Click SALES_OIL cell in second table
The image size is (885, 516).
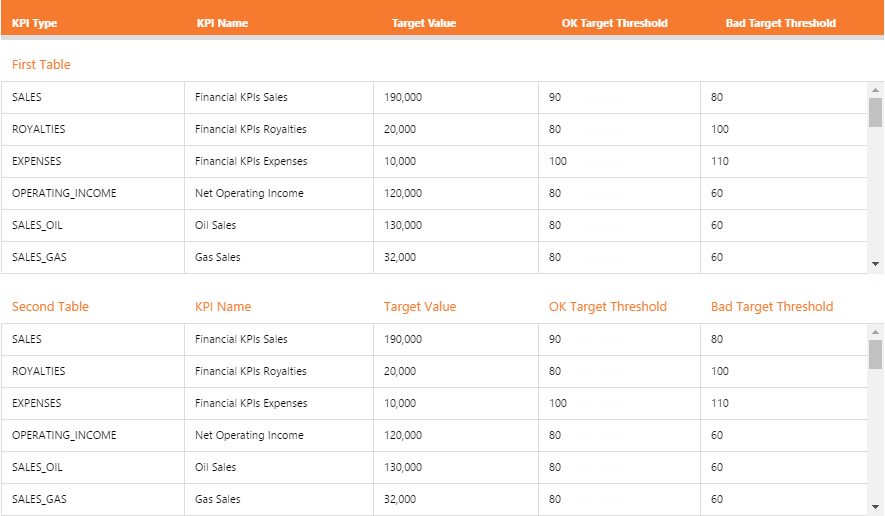37,468
